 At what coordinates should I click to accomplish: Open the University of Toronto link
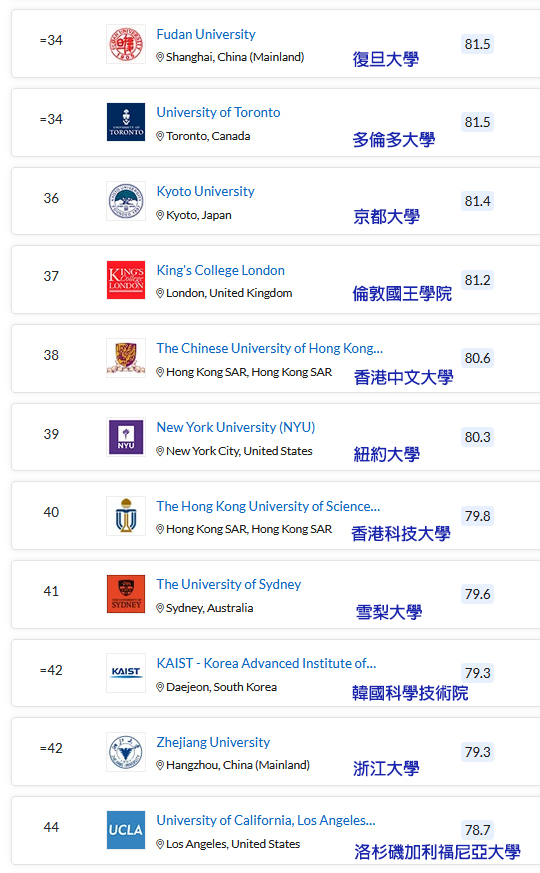point(218,112)
